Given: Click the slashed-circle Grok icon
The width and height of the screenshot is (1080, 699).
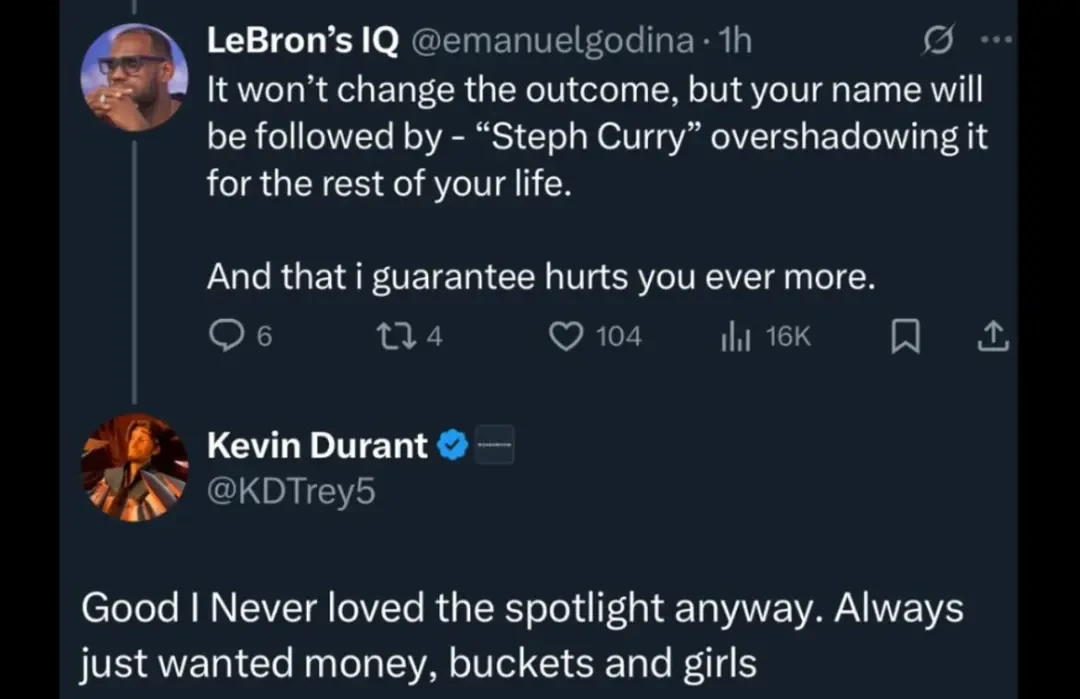Looking at the screenshot, I should pos(938,40).
